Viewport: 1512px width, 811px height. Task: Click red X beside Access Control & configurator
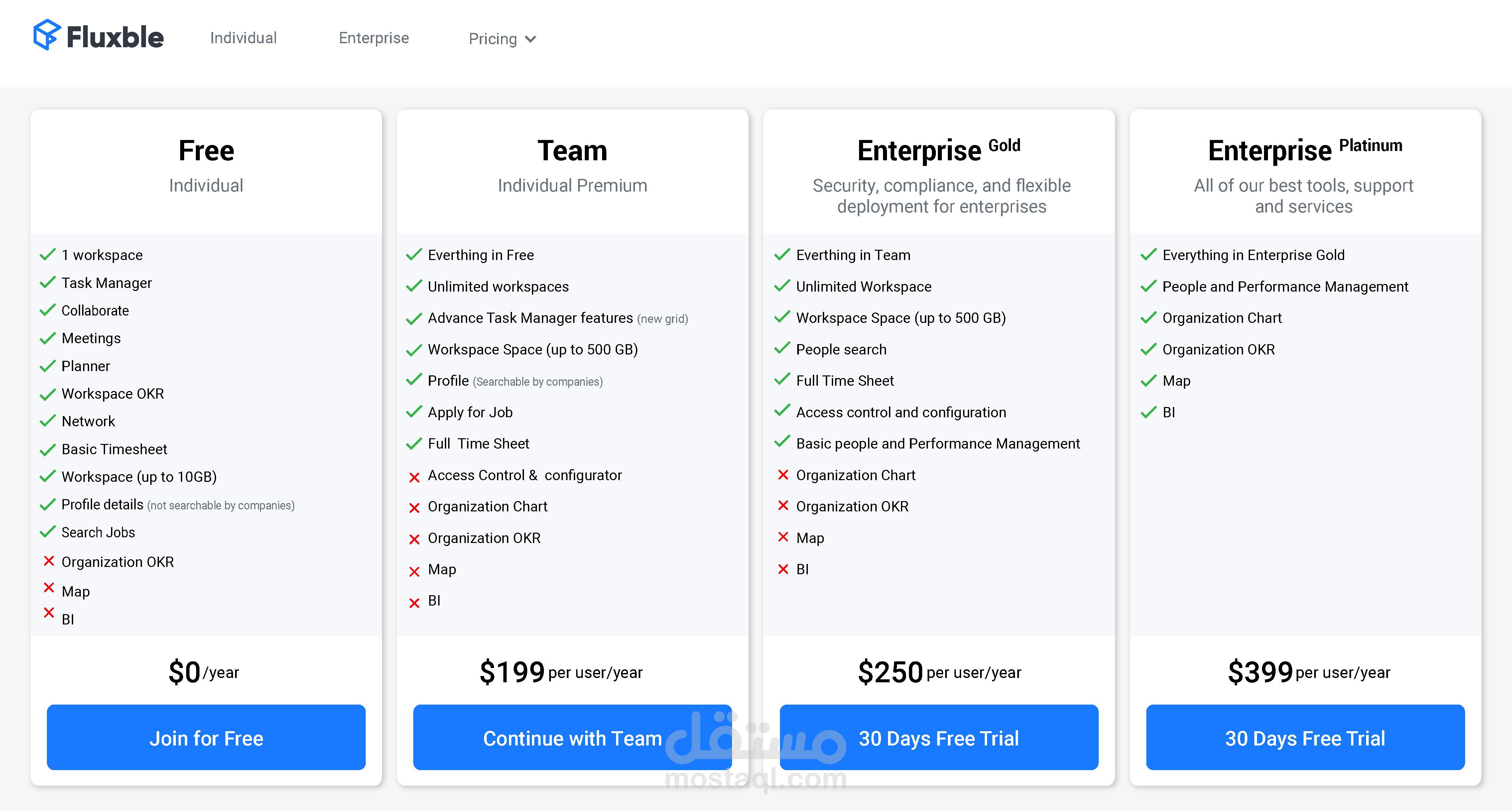click(x=414, y=477)
